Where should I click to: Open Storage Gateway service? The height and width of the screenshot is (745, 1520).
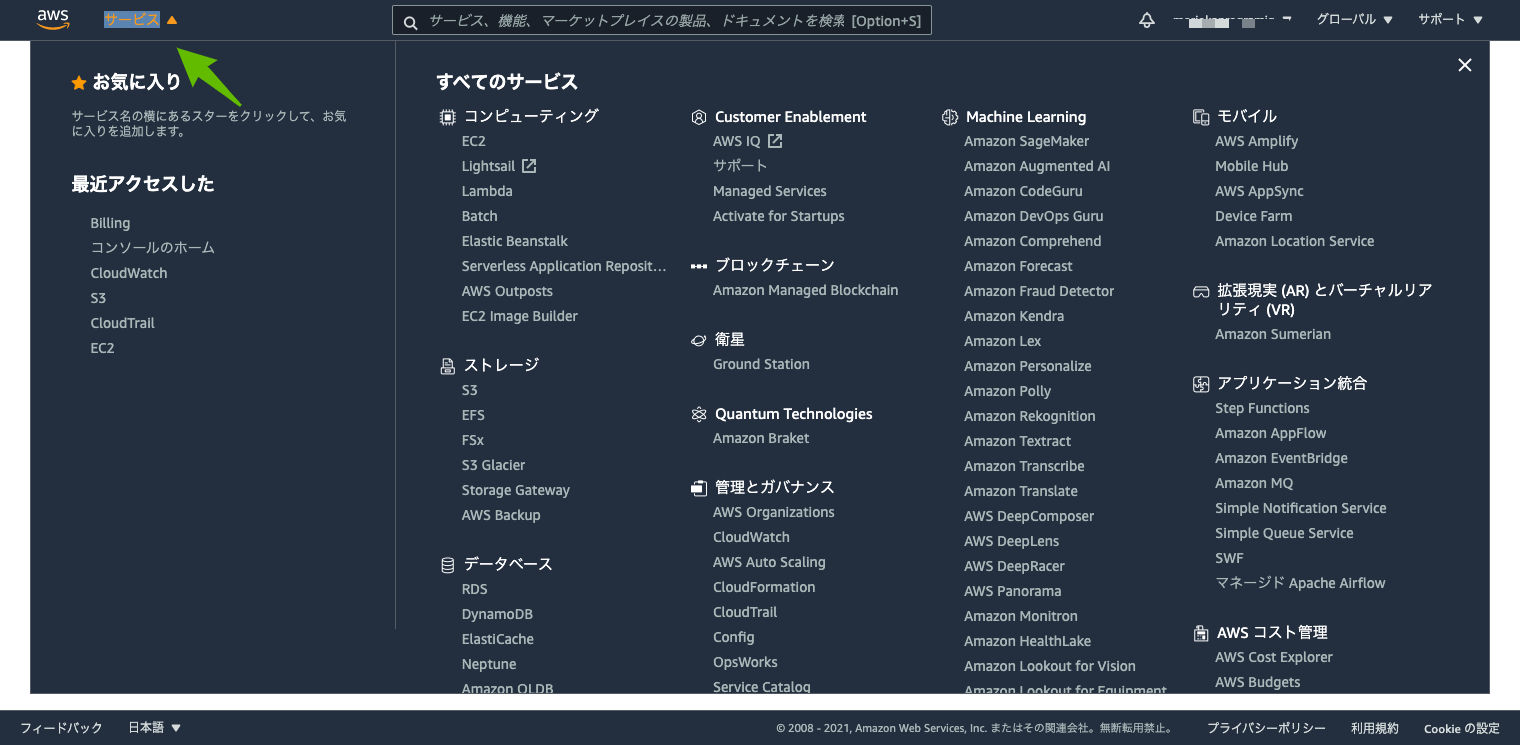click(516, 490)
